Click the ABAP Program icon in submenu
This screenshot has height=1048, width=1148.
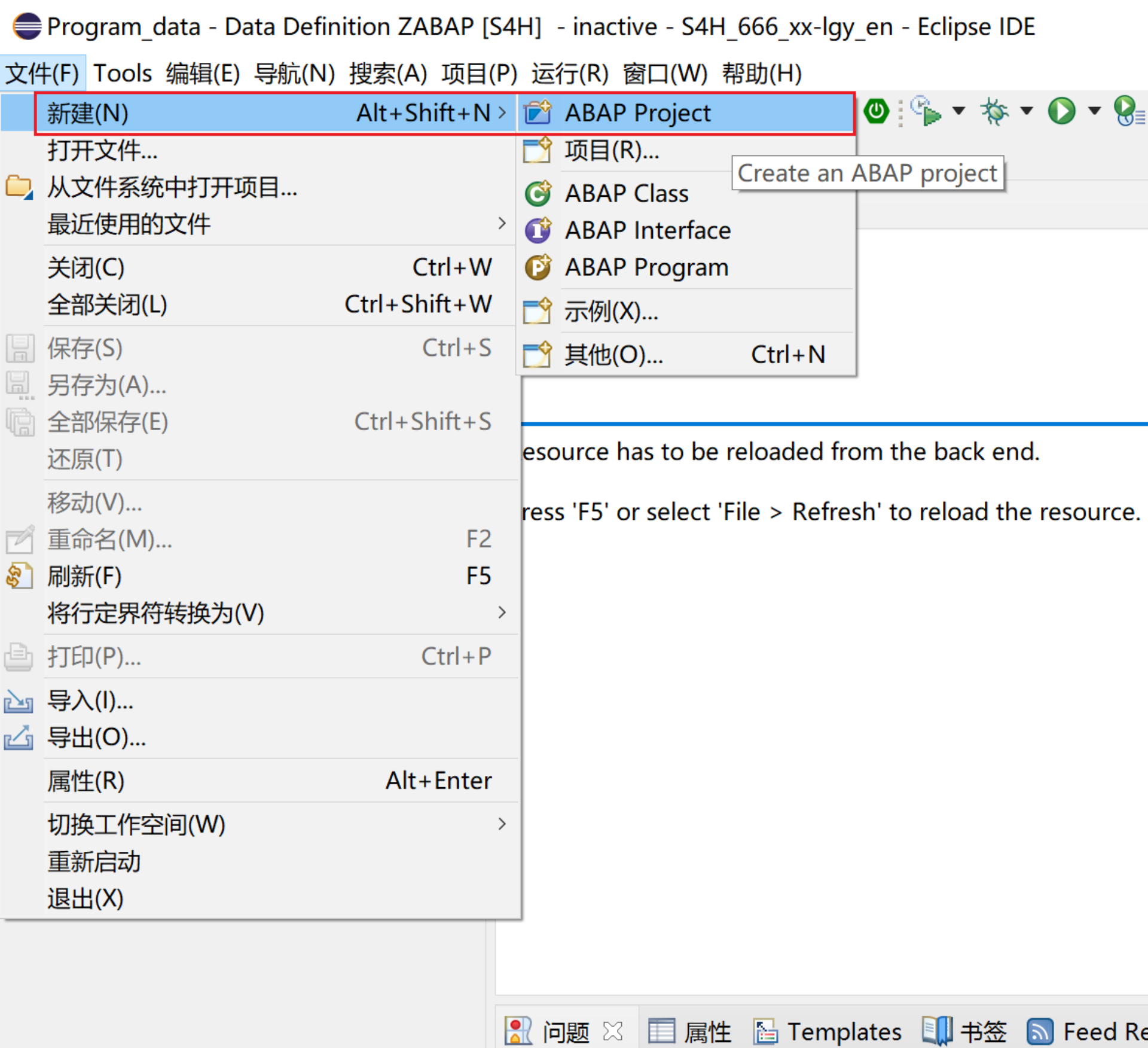pyautogui.click(x=538, y=267)
